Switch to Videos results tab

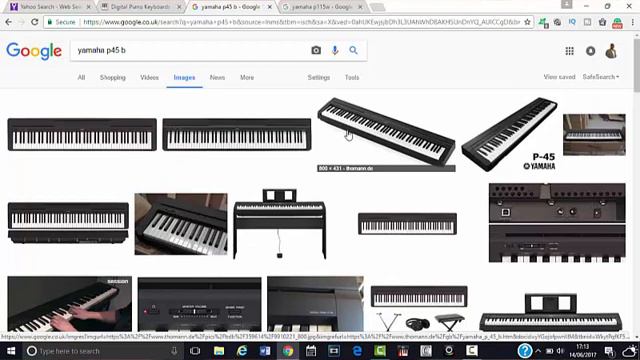[149, 78]
